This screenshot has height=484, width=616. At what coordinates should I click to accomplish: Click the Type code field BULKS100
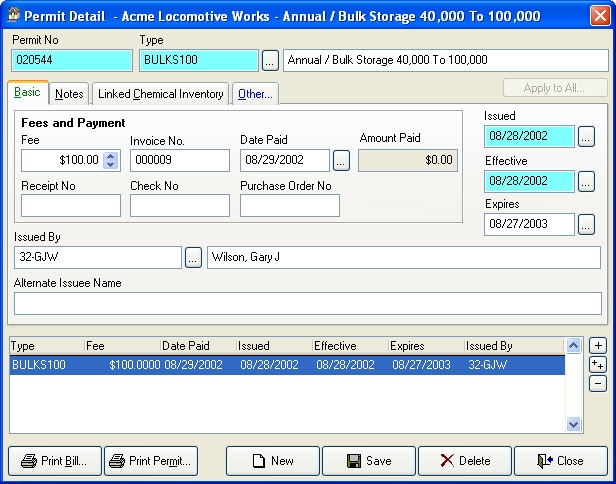[199, 60]
